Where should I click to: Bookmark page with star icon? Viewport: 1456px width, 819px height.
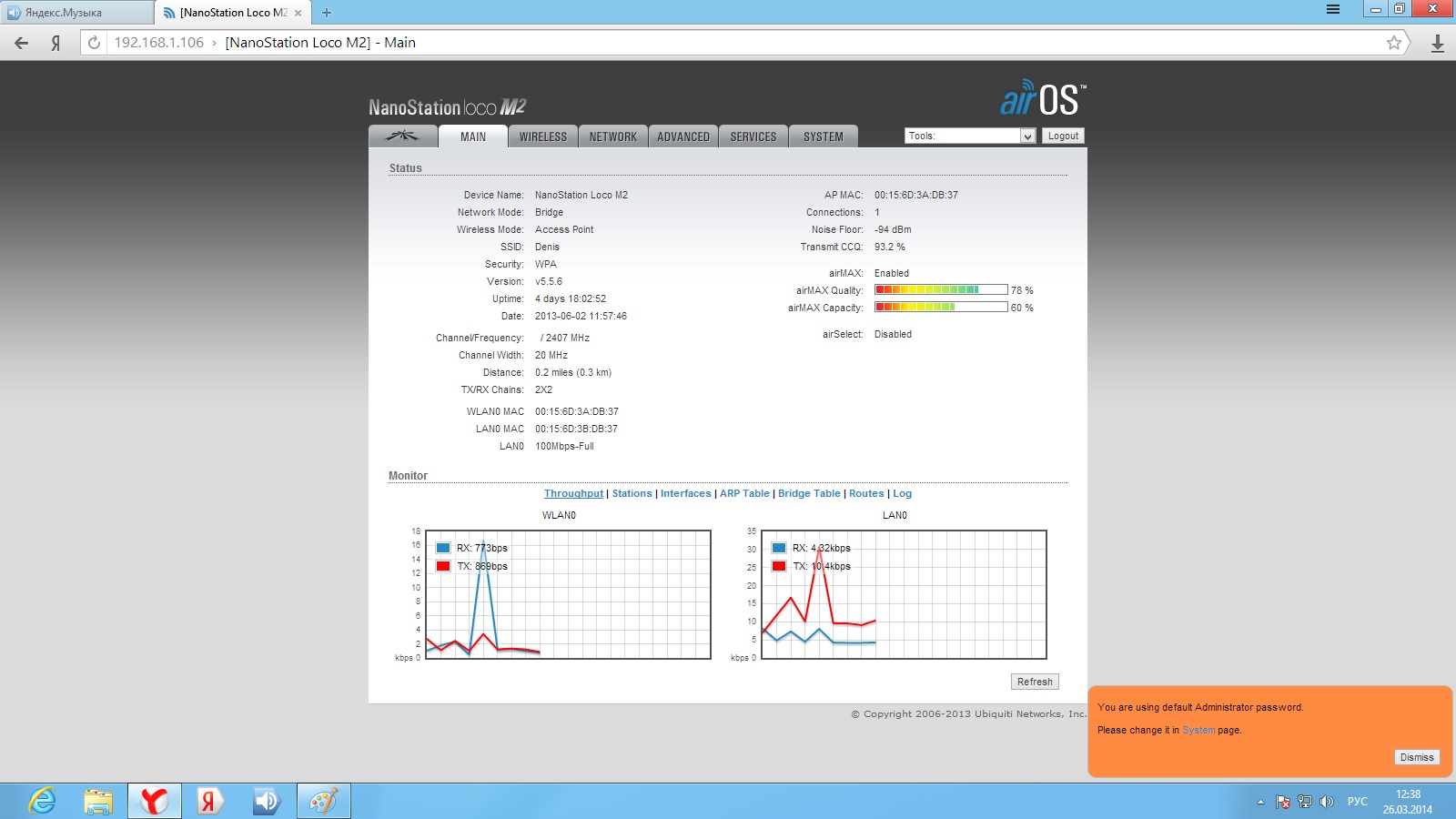pyautogui.click(x=1393, y=43)
